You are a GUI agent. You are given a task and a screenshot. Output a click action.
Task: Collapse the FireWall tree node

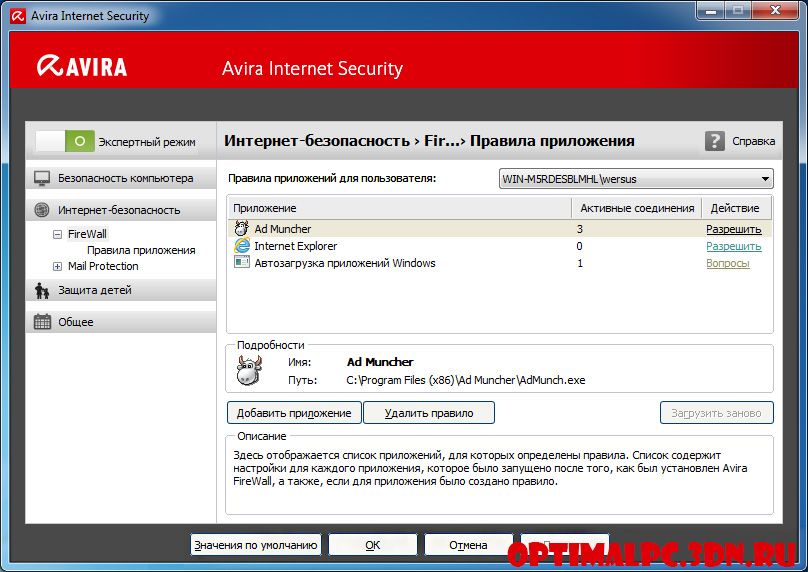57,234
